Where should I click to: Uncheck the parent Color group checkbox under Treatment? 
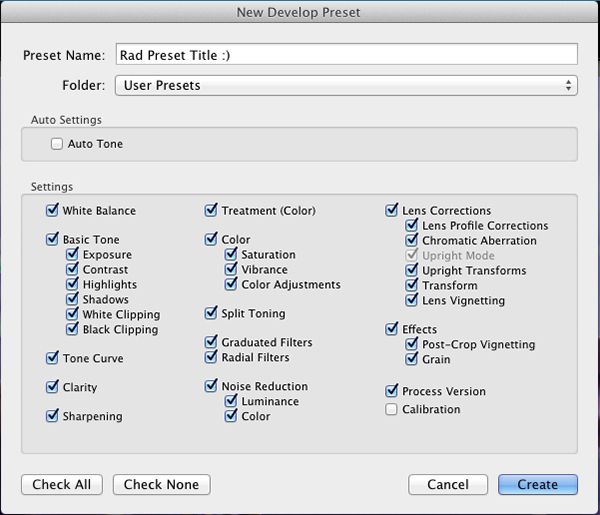point(211,240)
